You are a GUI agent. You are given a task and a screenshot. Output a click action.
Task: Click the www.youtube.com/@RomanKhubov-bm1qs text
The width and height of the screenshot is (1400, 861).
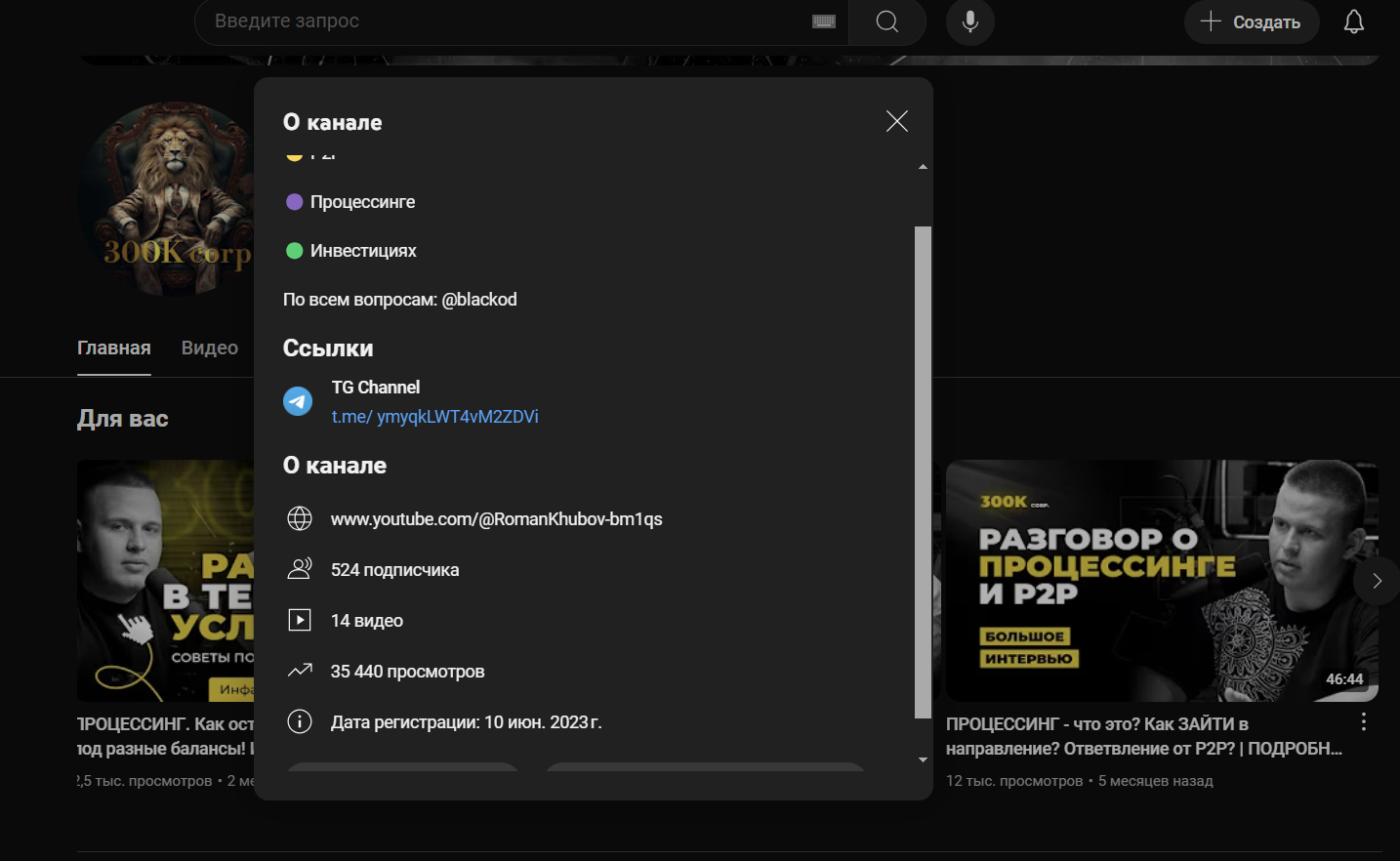[x=496, y=519]
